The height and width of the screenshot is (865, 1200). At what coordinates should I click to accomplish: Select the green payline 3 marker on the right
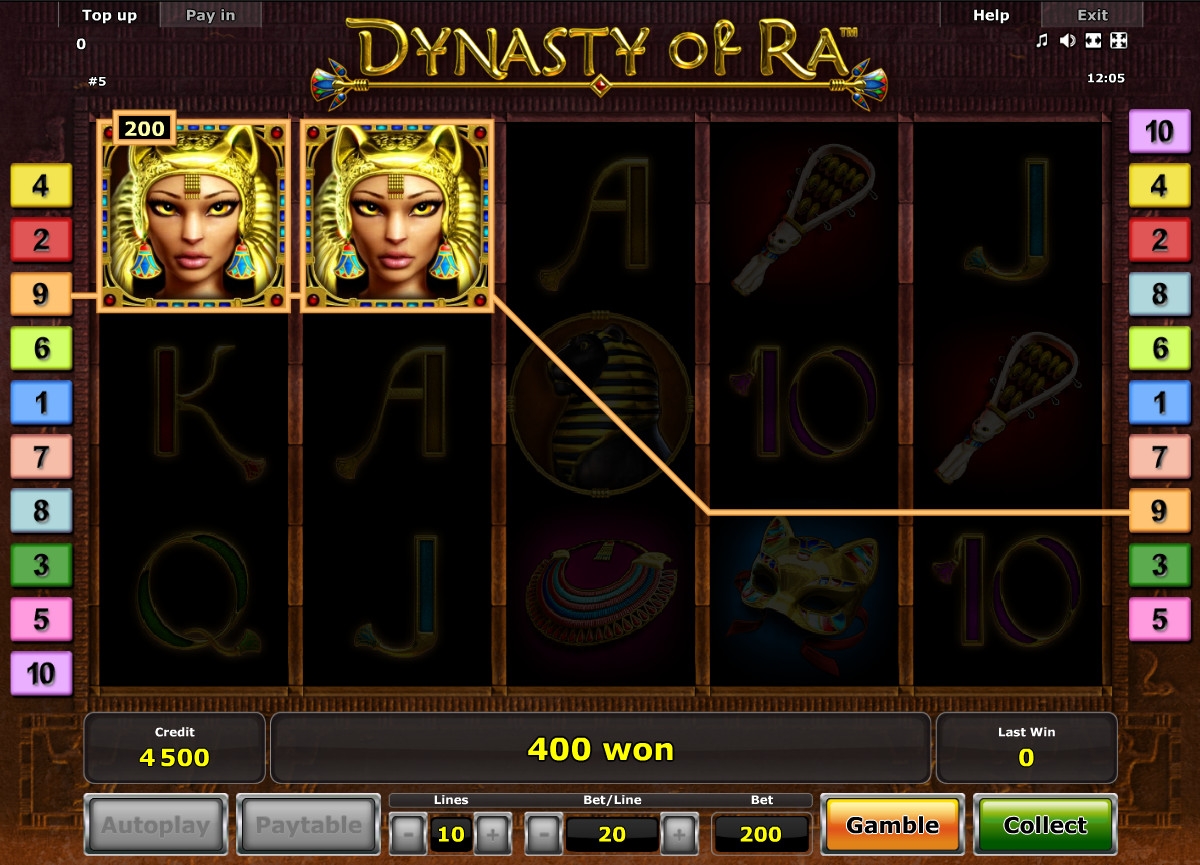point(1159,565)
